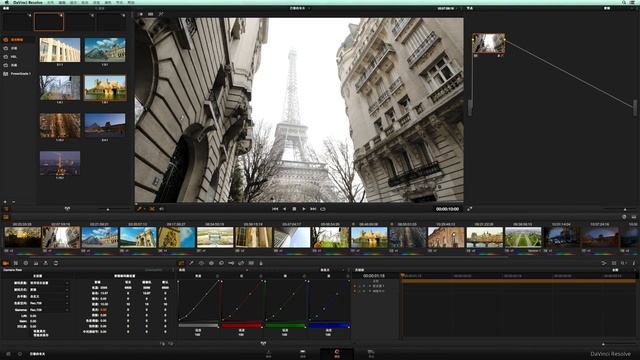Open the first Camera Raw dropdown row
This screenshot has height=360, width=640.
tap(49, 283)
